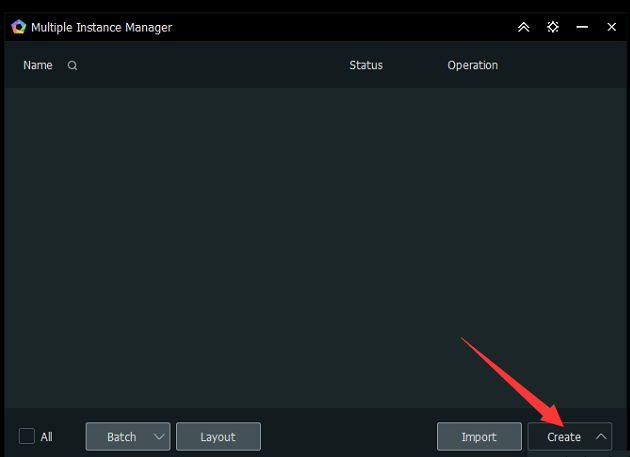630x457 pixels.
Task: Click the Import button
Action: pyautogui.click(x=479, y=437)
